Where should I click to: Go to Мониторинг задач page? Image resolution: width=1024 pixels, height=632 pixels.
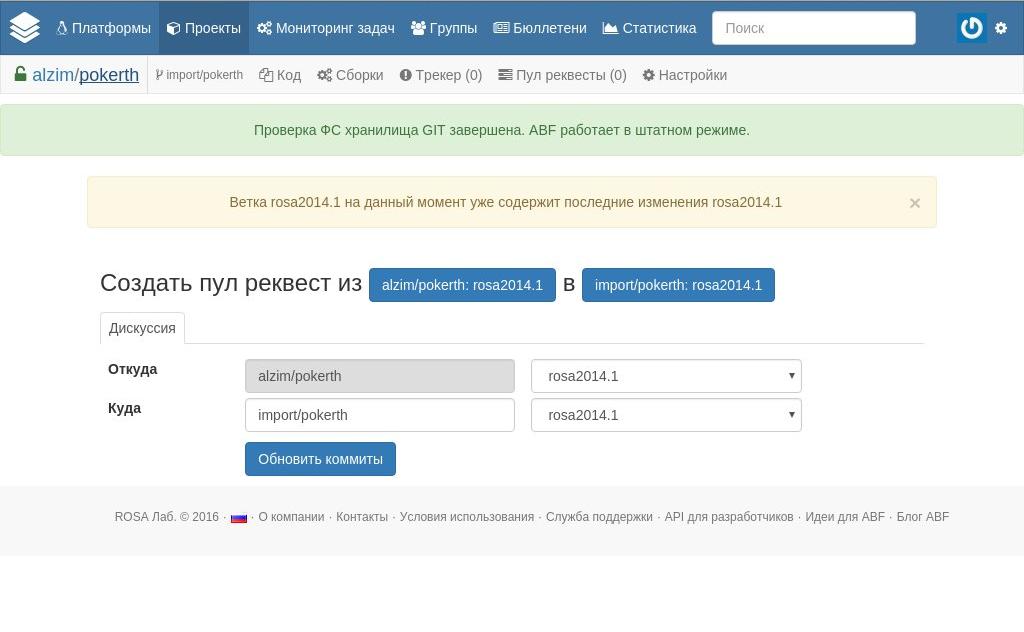coord(326,28)
